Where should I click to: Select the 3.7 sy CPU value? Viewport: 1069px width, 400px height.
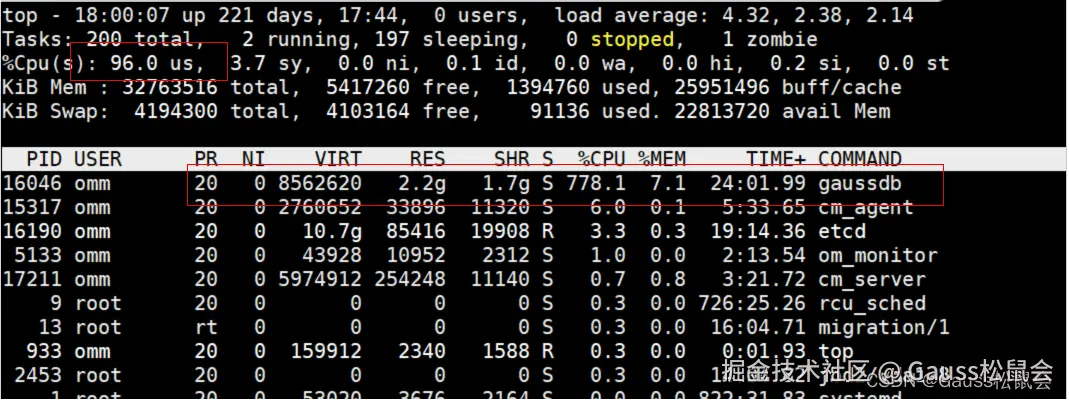tap(271, 63)
